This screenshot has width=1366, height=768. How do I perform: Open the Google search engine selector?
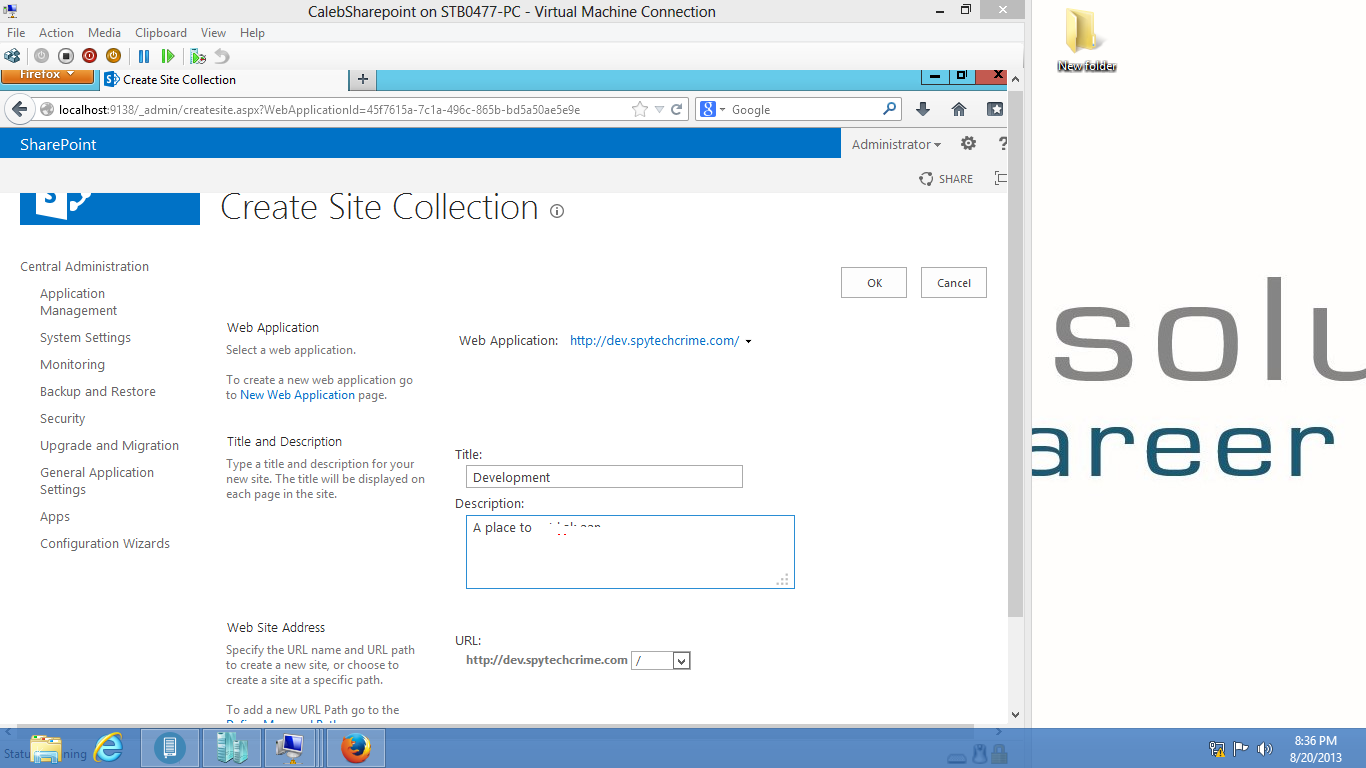pyautogui.click(x=713, y=109)
